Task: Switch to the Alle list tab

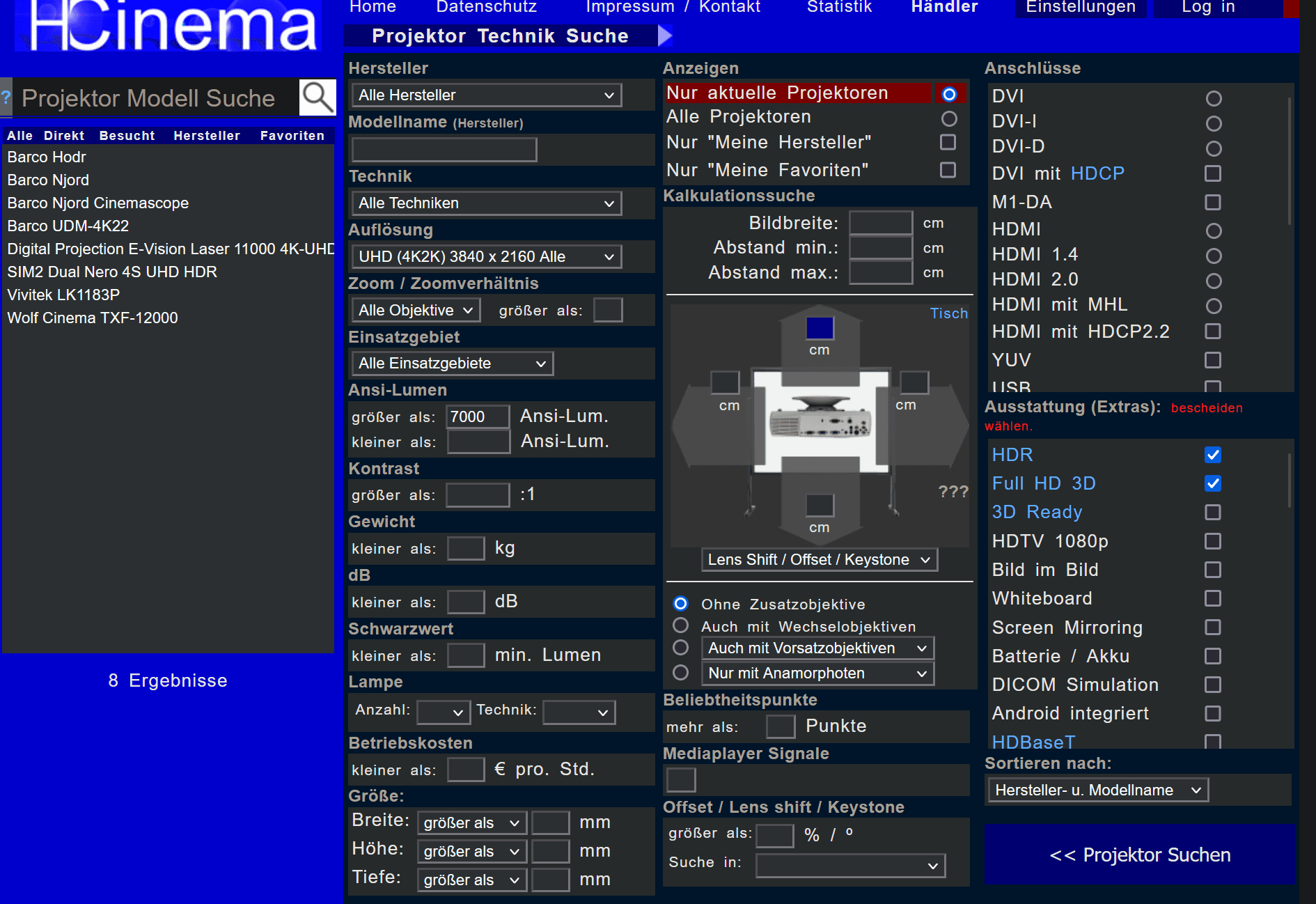Action: tap(19, 136)
